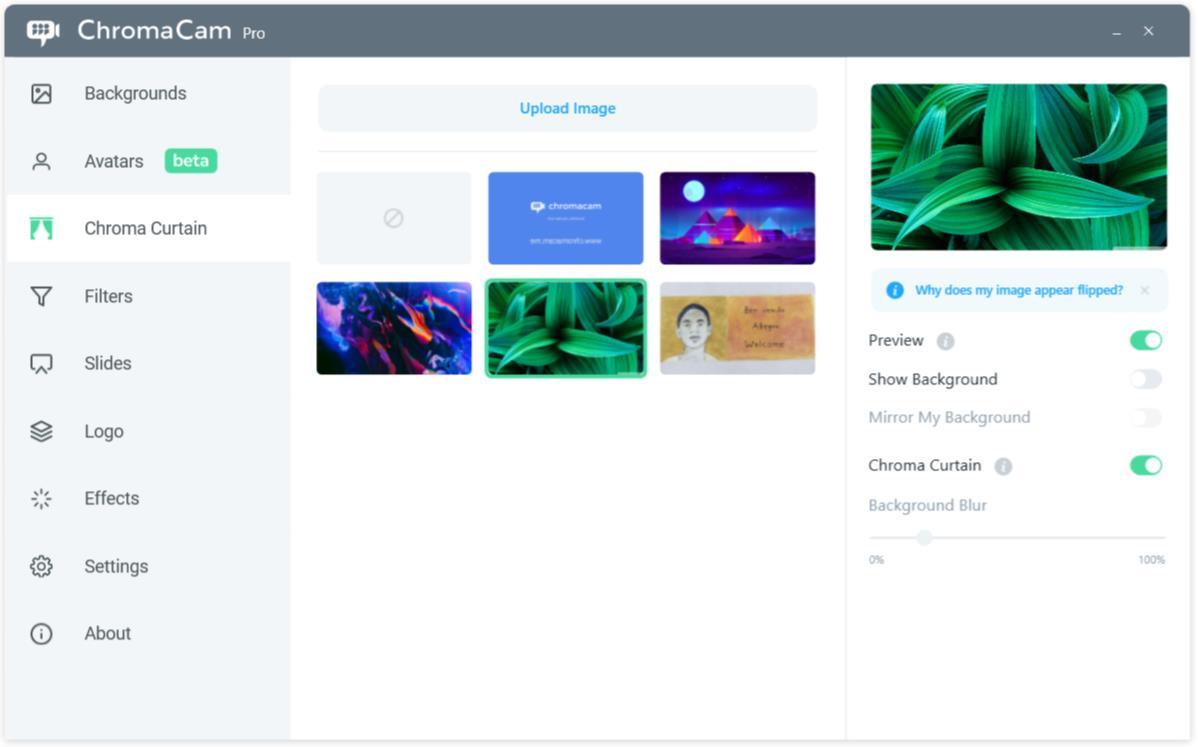Open the Backgrounds panel
The height and width of the screenshot is (747, 1198).
tap(134, 93)
